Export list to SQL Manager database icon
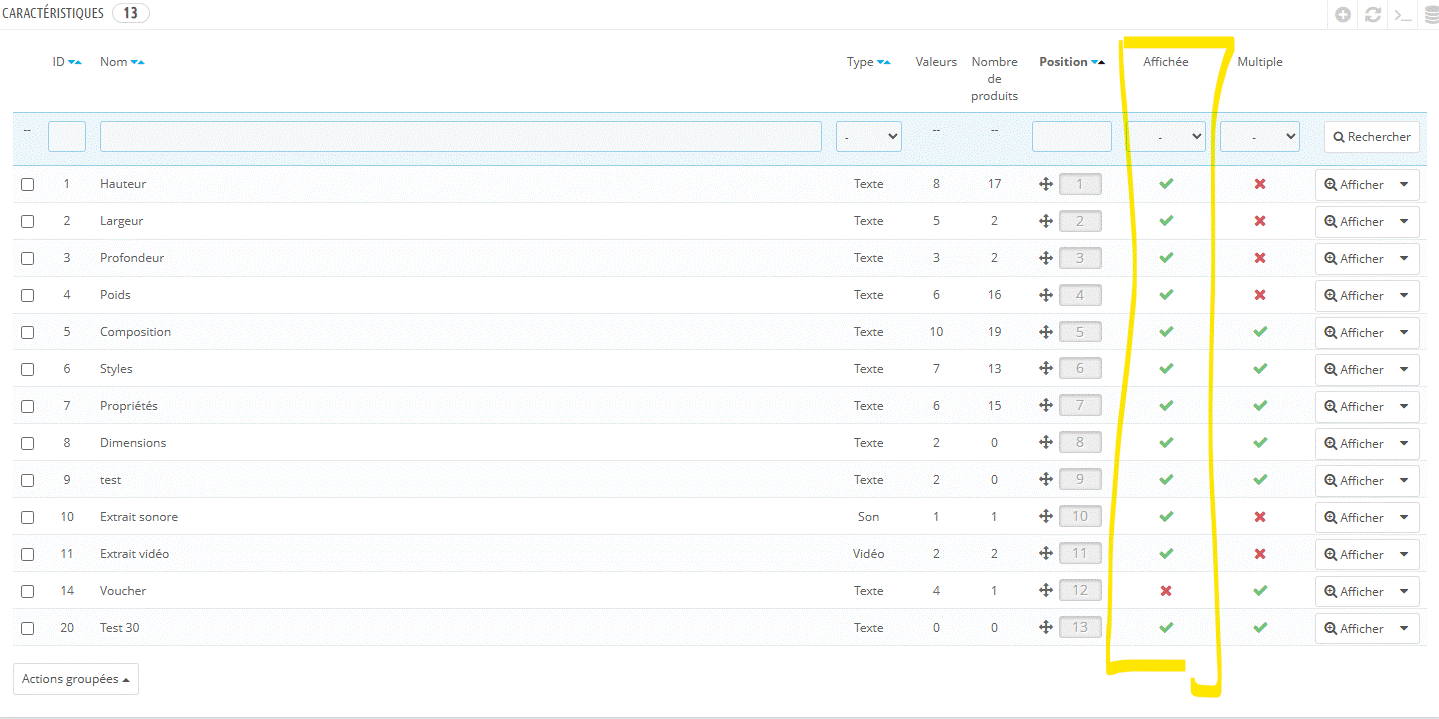The image size is (1439, 719). pos(1431,15)
